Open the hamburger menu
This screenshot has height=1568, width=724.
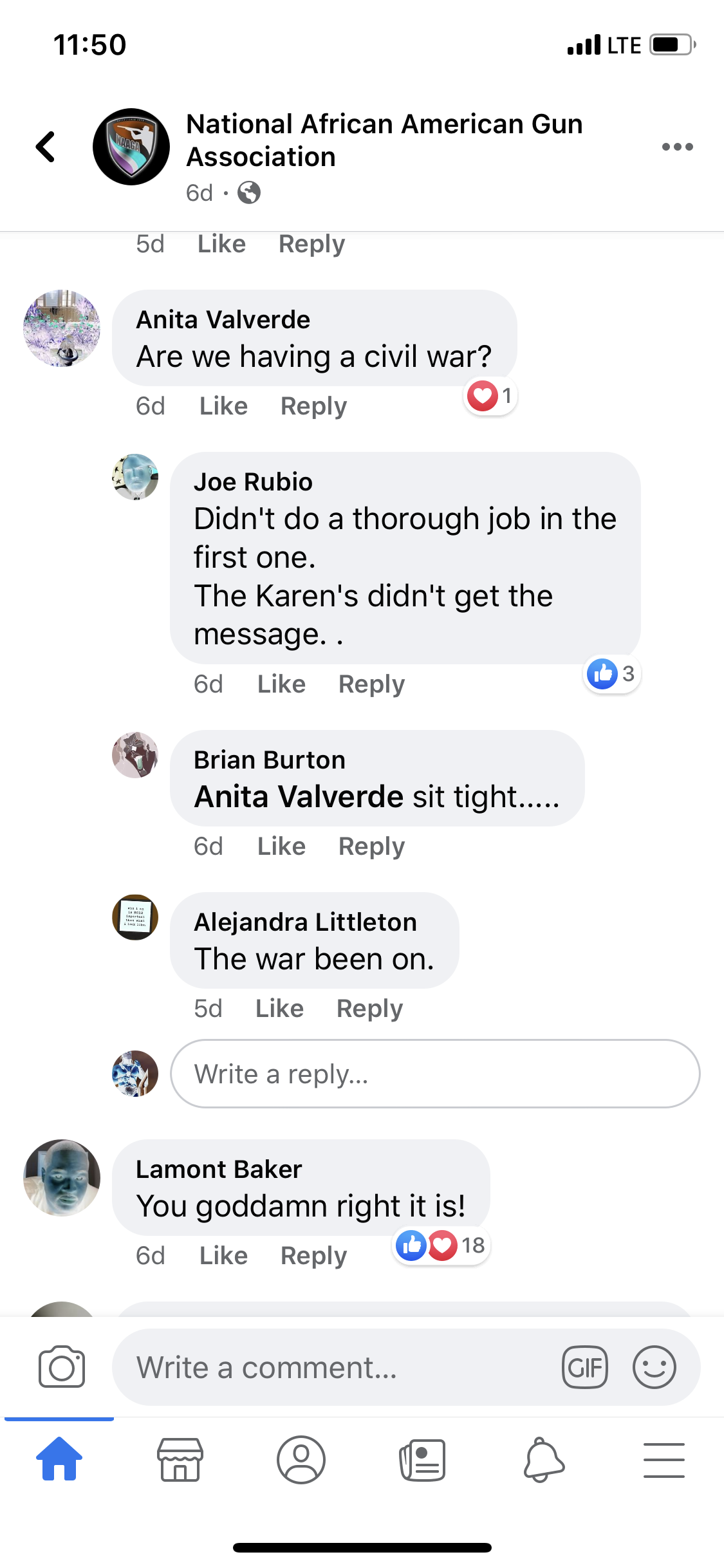tap(664, 1460)
